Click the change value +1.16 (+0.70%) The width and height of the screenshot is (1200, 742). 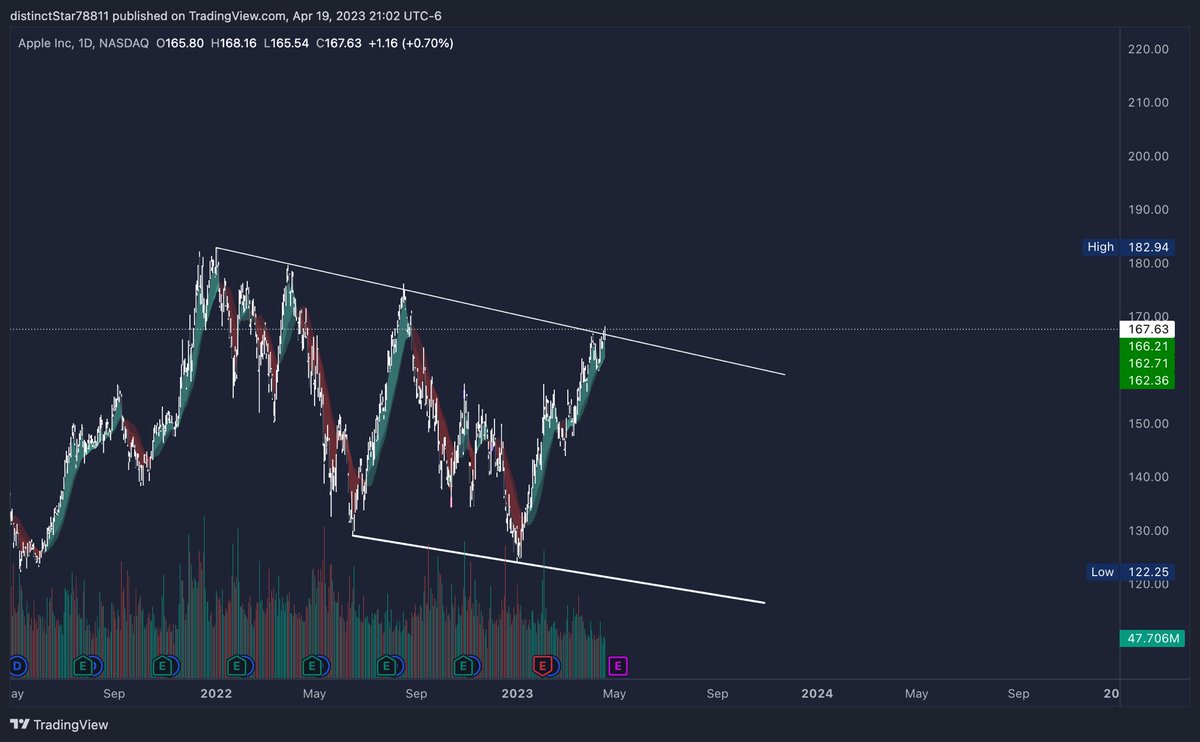pyautogui.click(x=410, y=43)
